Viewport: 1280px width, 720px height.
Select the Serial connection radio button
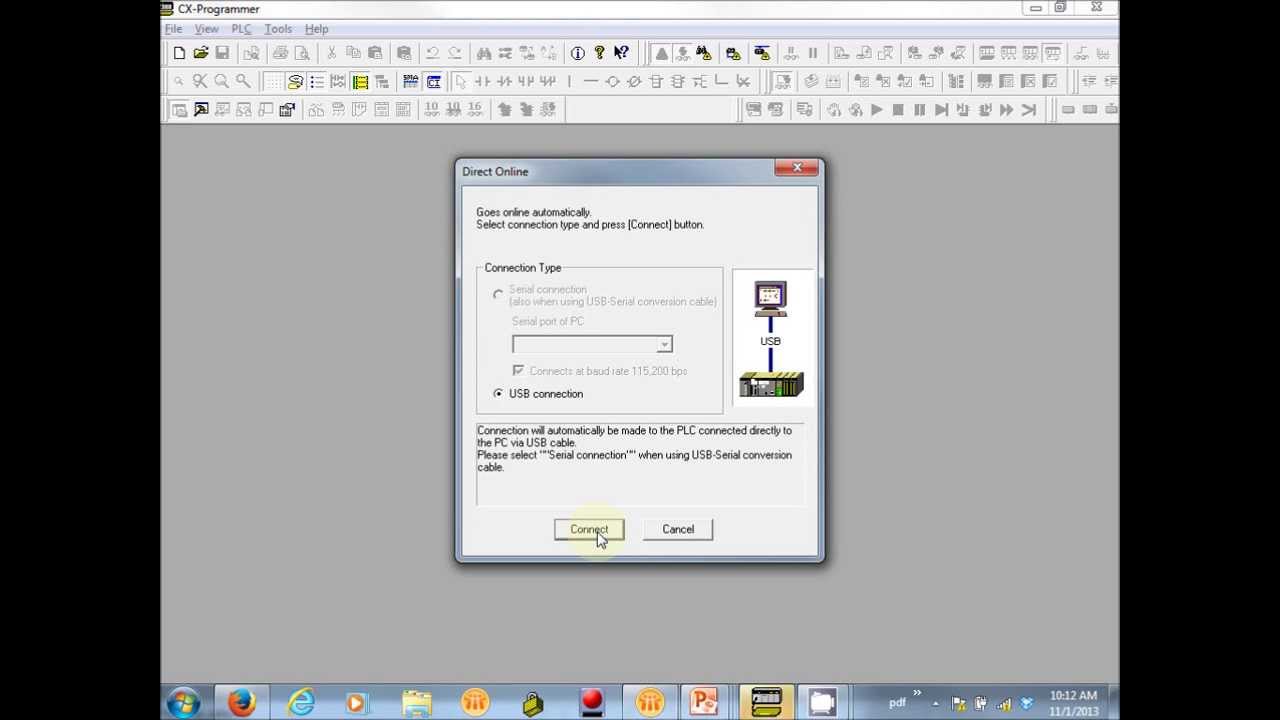tap(498, 294)
